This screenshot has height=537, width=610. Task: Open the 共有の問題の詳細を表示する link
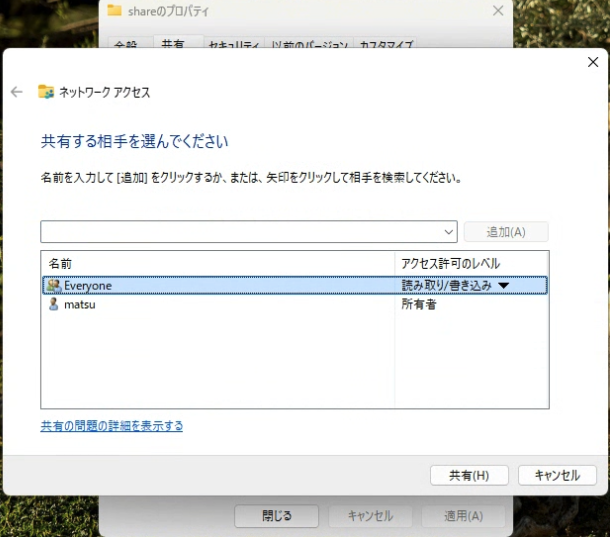111,426
